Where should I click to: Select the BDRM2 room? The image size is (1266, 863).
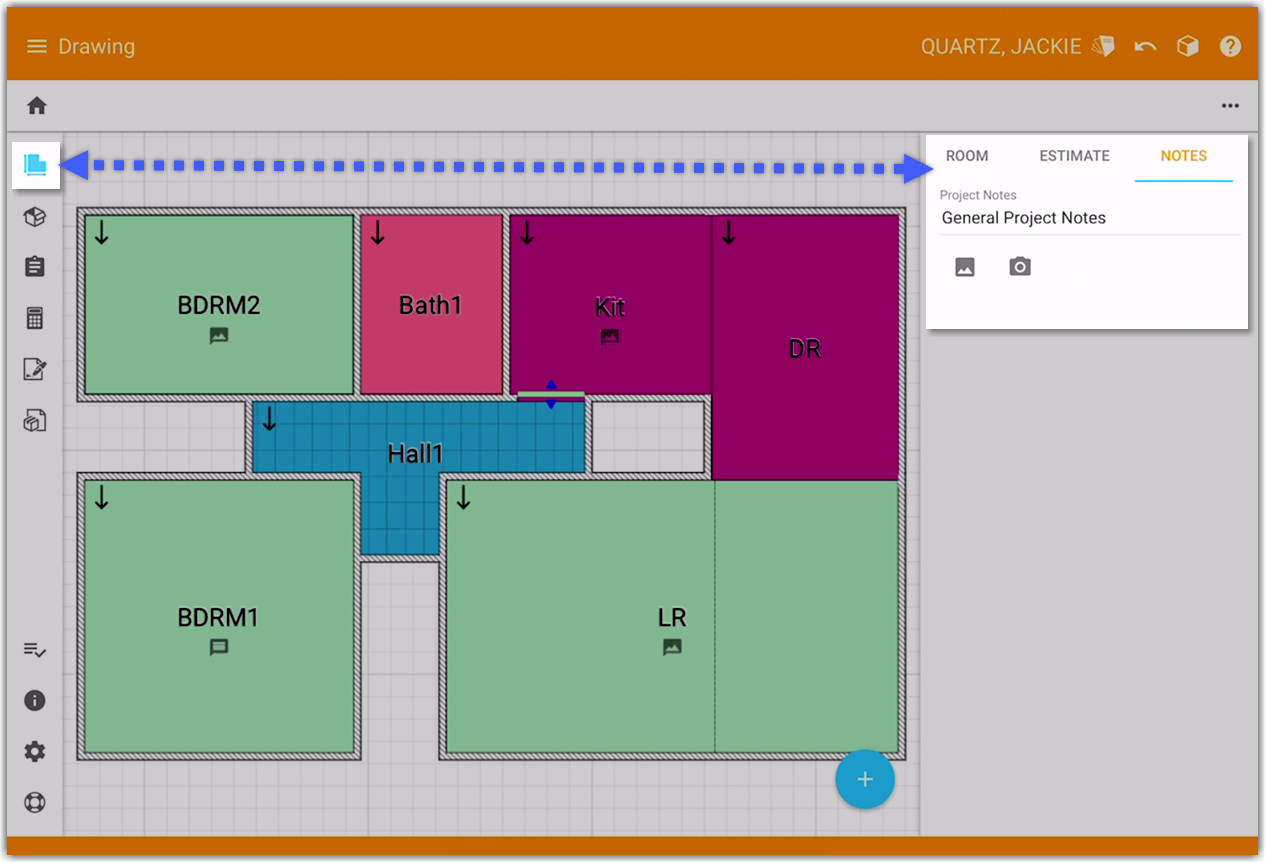[219, 305]
